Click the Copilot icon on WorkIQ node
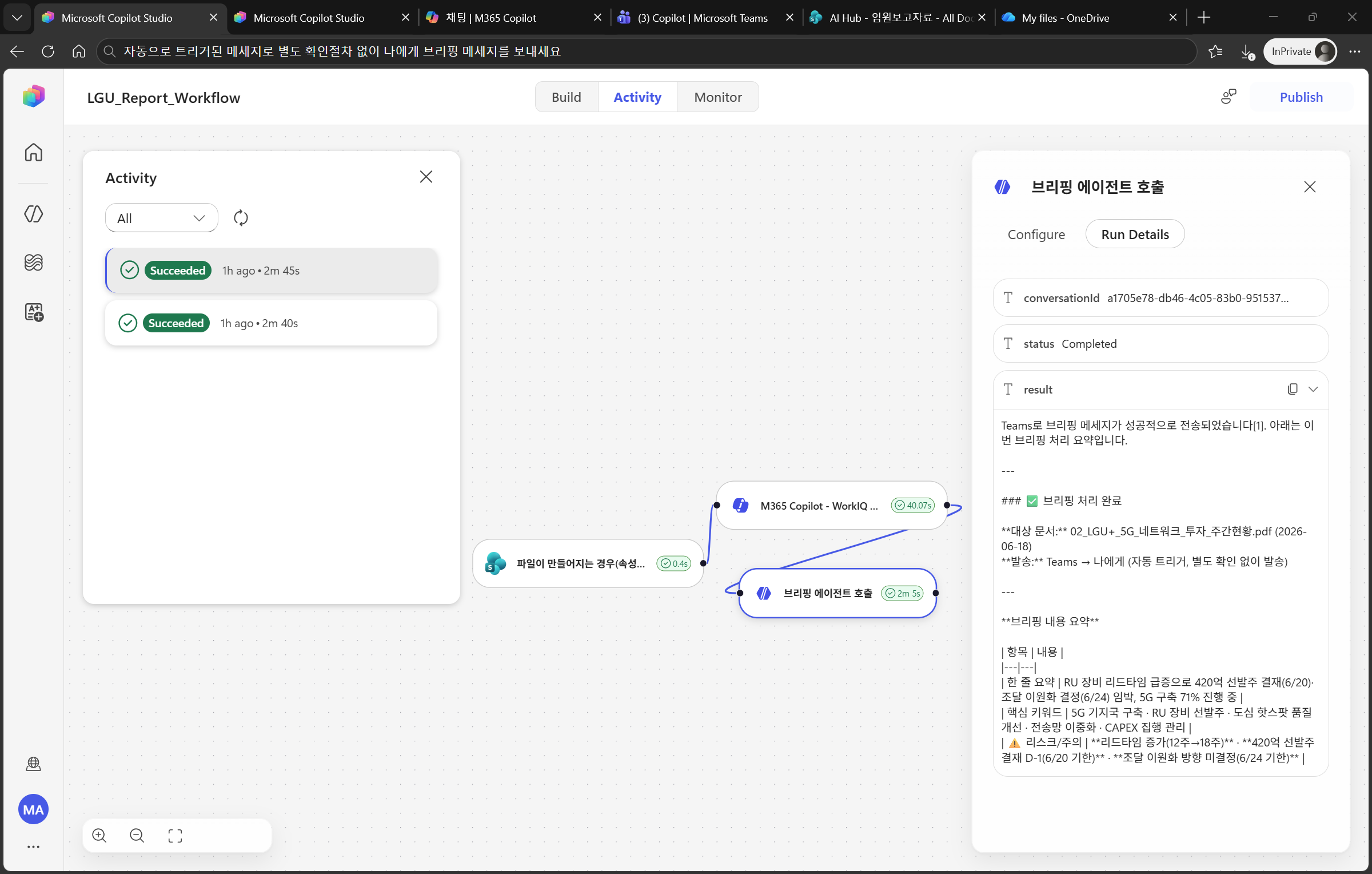The width and height of the screenshot is (1372, 874). [x=740, y=506]
